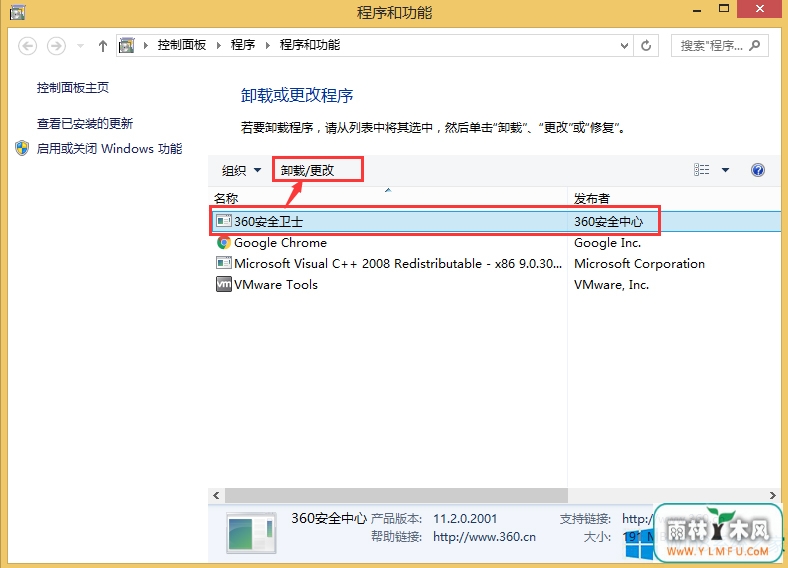Viewport: 788px width, 568px height.
Task: Click the 卸载/更改 toolbar button
Action: tap(307, 171)
